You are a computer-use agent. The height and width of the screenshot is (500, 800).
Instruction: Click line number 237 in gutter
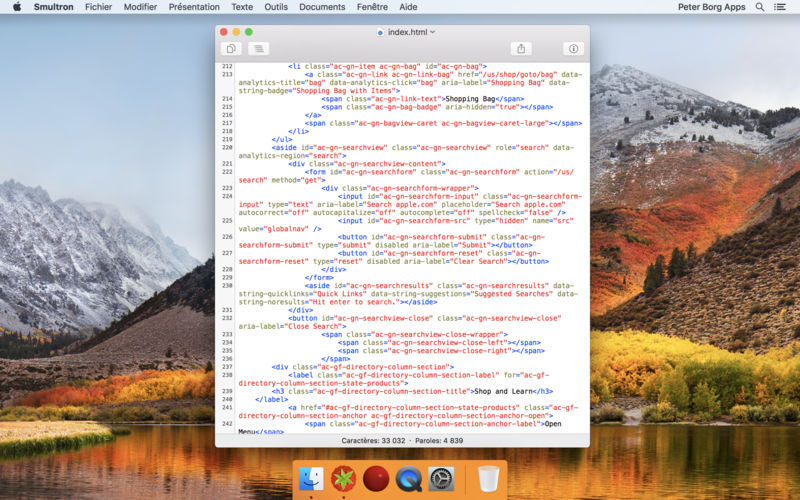point(227,367)
